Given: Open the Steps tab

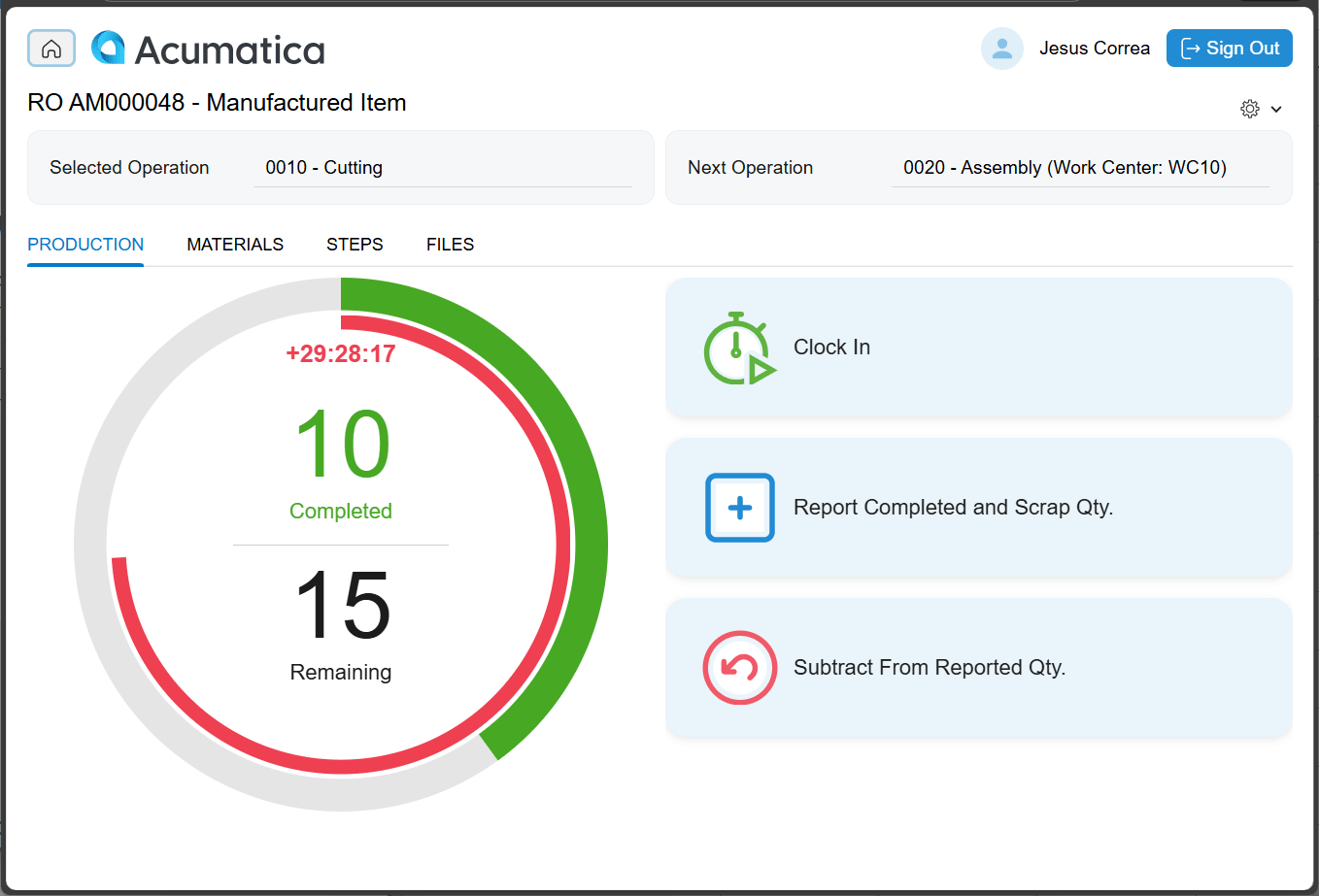Looking at the screenshot, I should [x=355, y=245].
